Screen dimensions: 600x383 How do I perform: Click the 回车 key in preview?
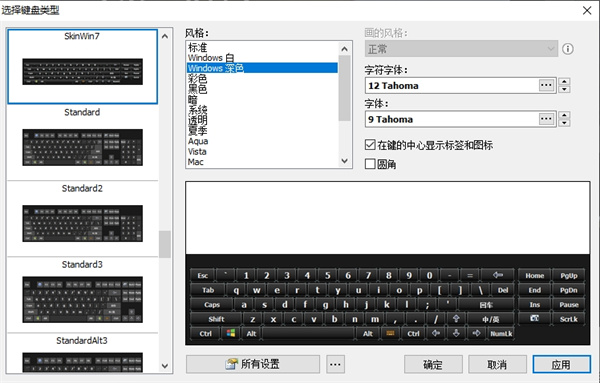(486, 305)
